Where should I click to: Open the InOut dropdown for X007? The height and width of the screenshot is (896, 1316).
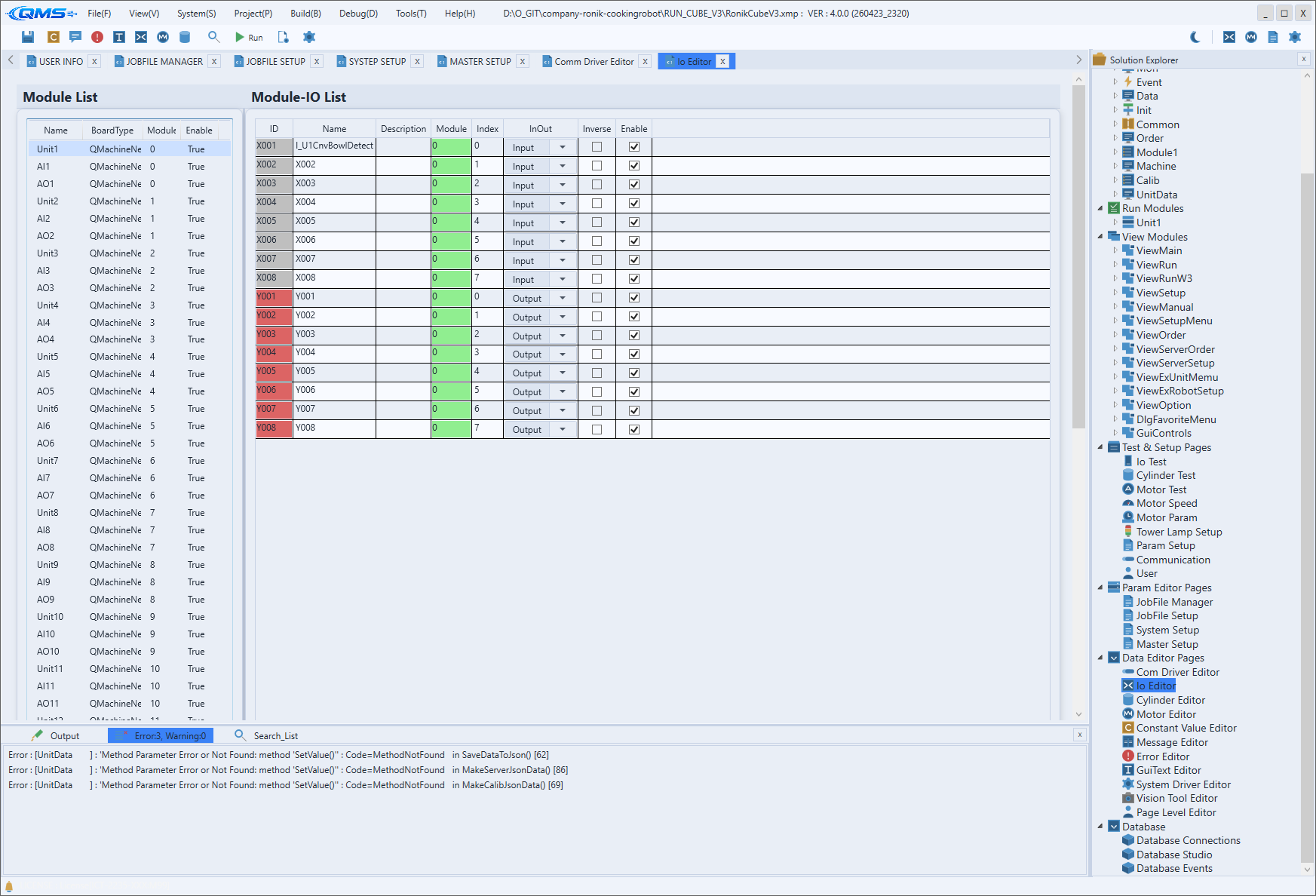[x=563, y=260]
